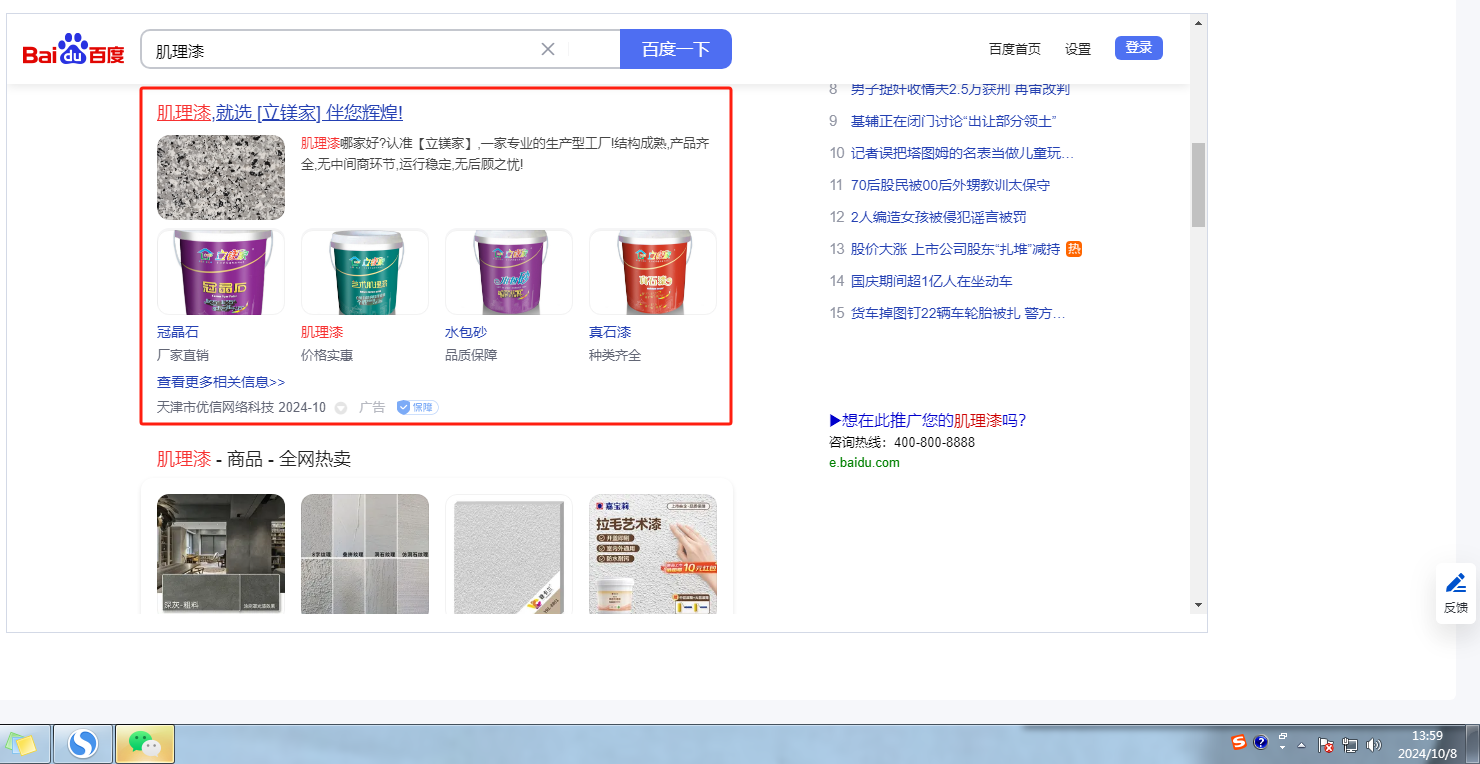Click the Baidu logo
1480x764 pixels.
coord(74,49)
